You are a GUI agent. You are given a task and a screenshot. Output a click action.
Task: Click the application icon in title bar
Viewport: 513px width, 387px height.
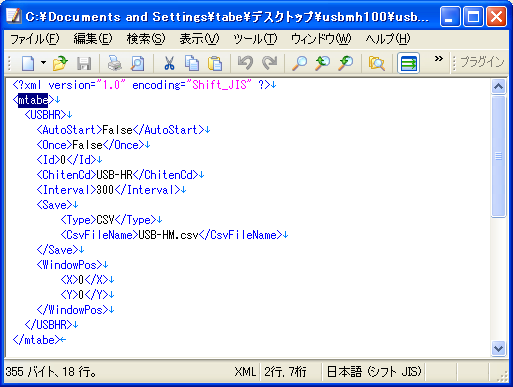(14, 16)
